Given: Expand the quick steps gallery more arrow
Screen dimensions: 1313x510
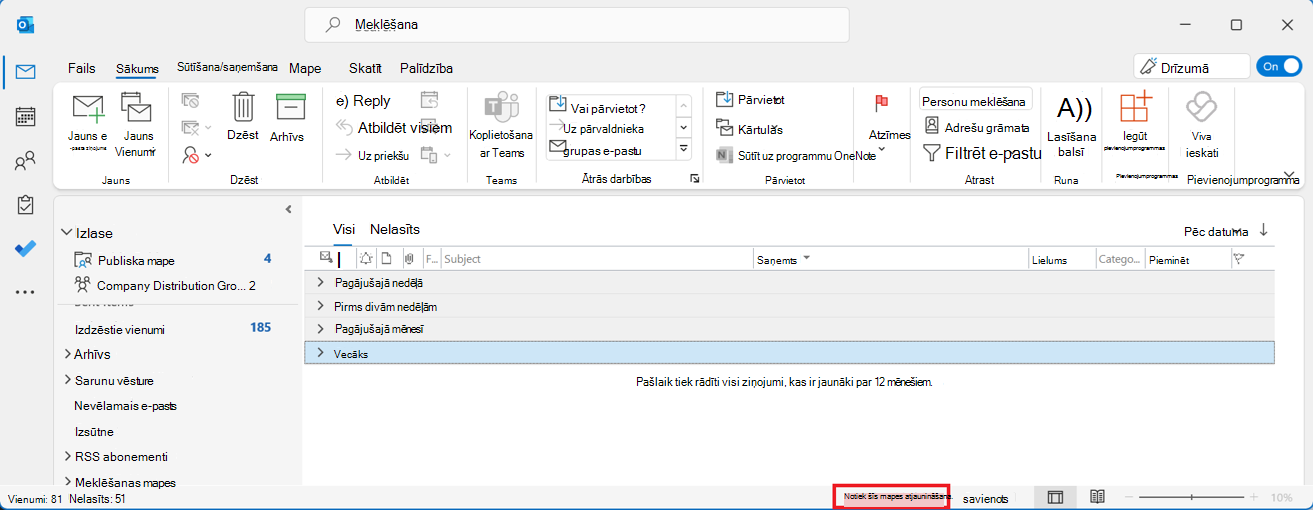Looking at the screenshot, I should pos(684,149).
